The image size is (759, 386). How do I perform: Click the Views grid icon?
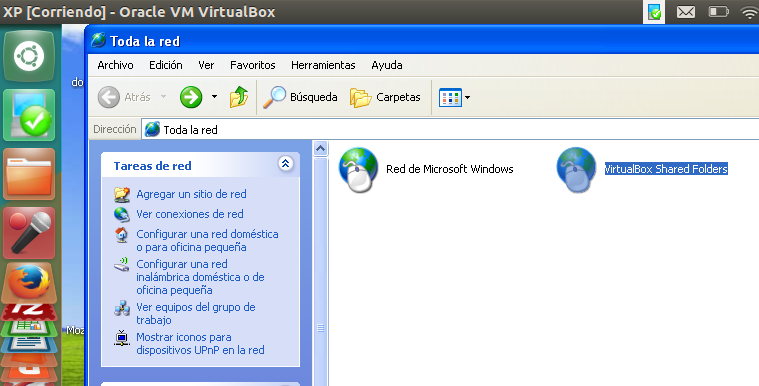click(450, 97)
